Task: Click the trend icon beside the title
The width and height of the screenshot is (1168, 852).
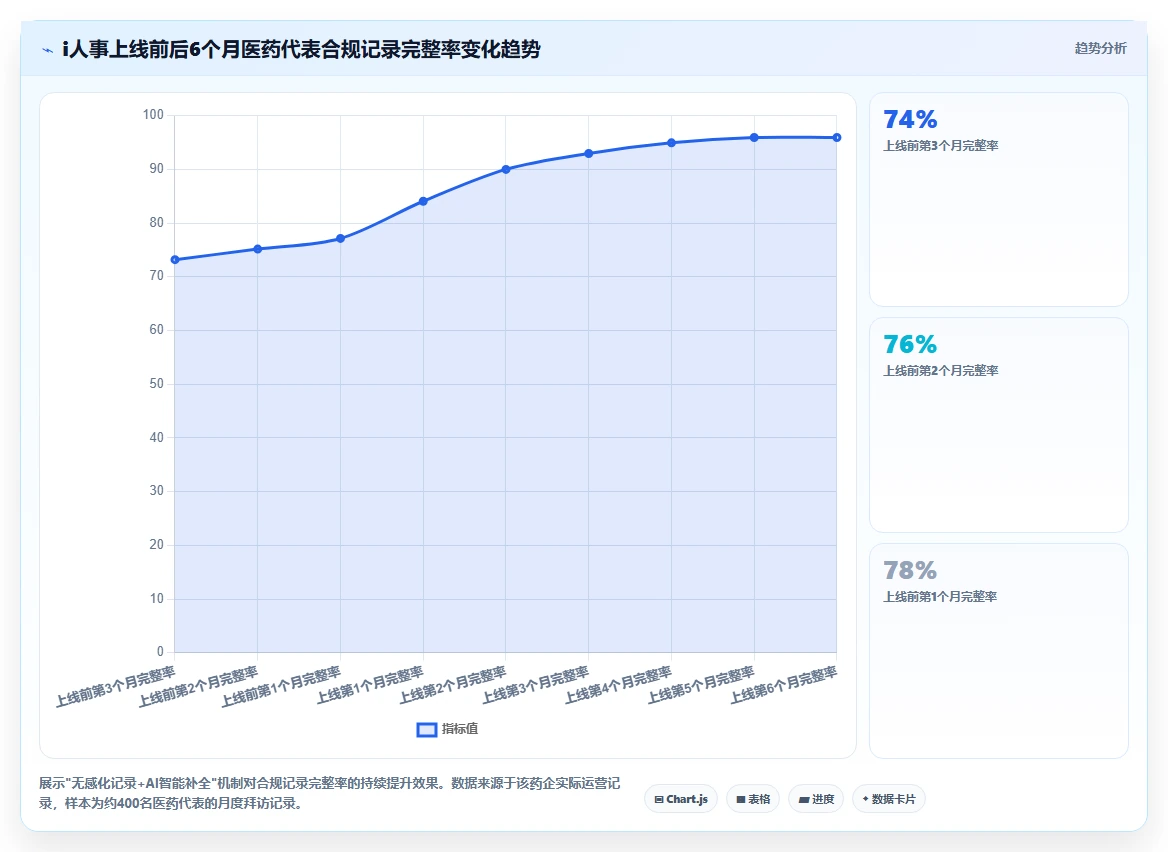Action: 48,50
